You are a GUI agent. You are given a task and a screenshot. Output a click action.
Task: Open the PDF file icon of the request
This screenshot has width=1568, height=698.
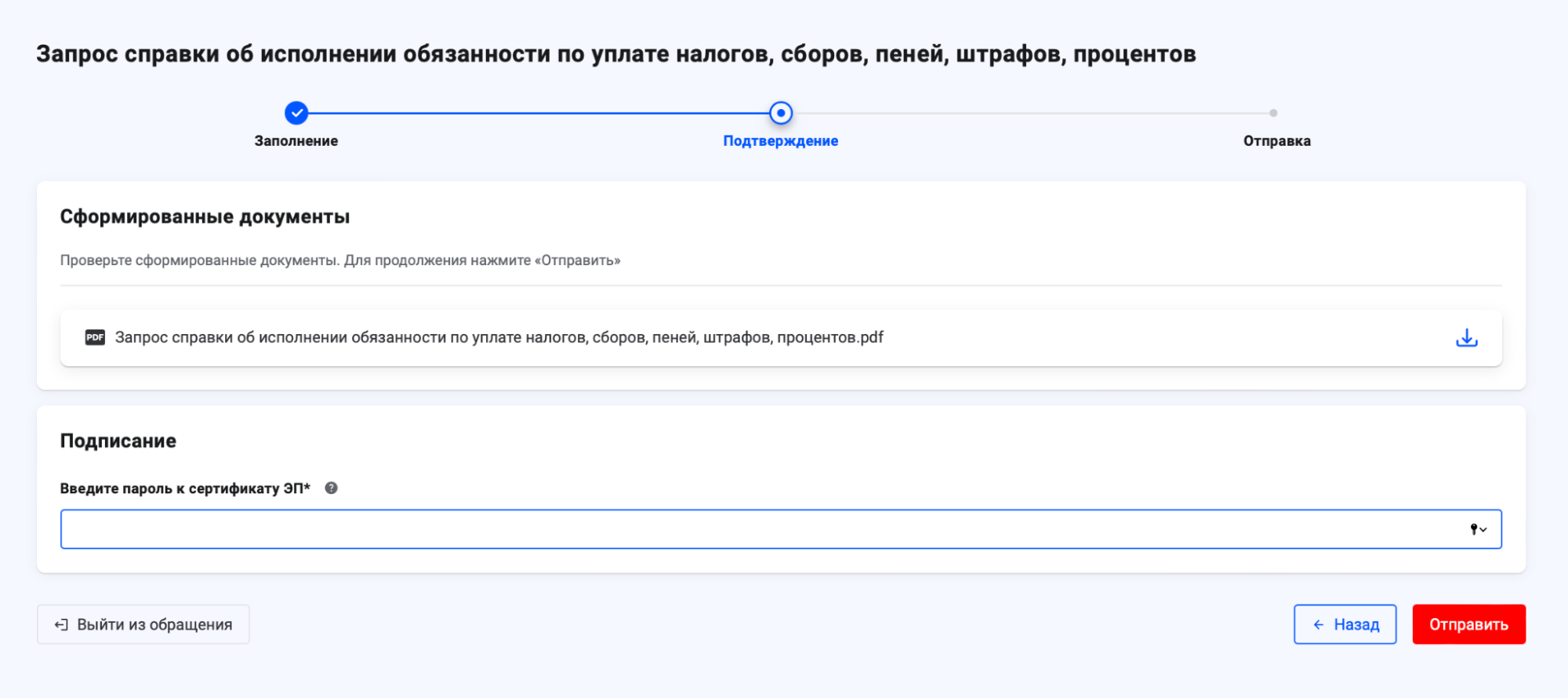click(95, 337)
